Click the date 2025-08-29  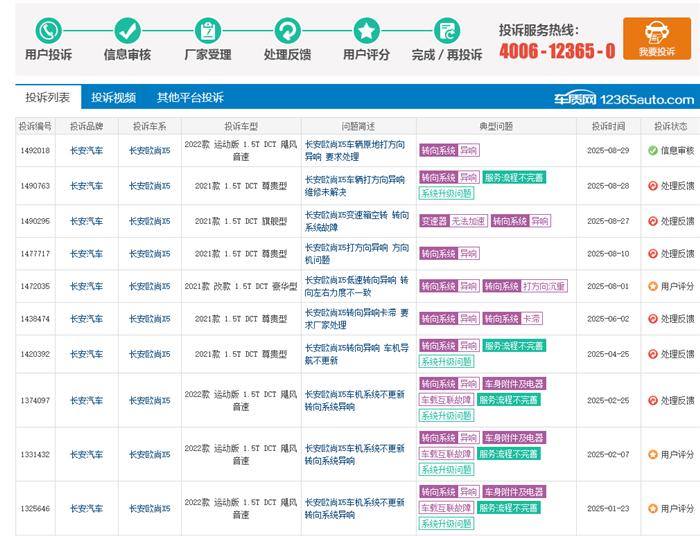(608, 150)
